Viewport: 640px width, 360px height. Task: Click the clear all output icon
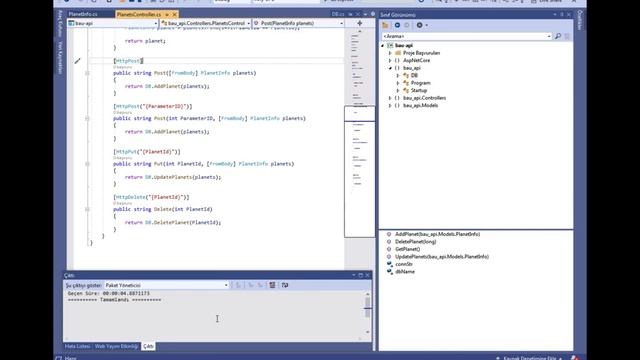pos(272,285)
